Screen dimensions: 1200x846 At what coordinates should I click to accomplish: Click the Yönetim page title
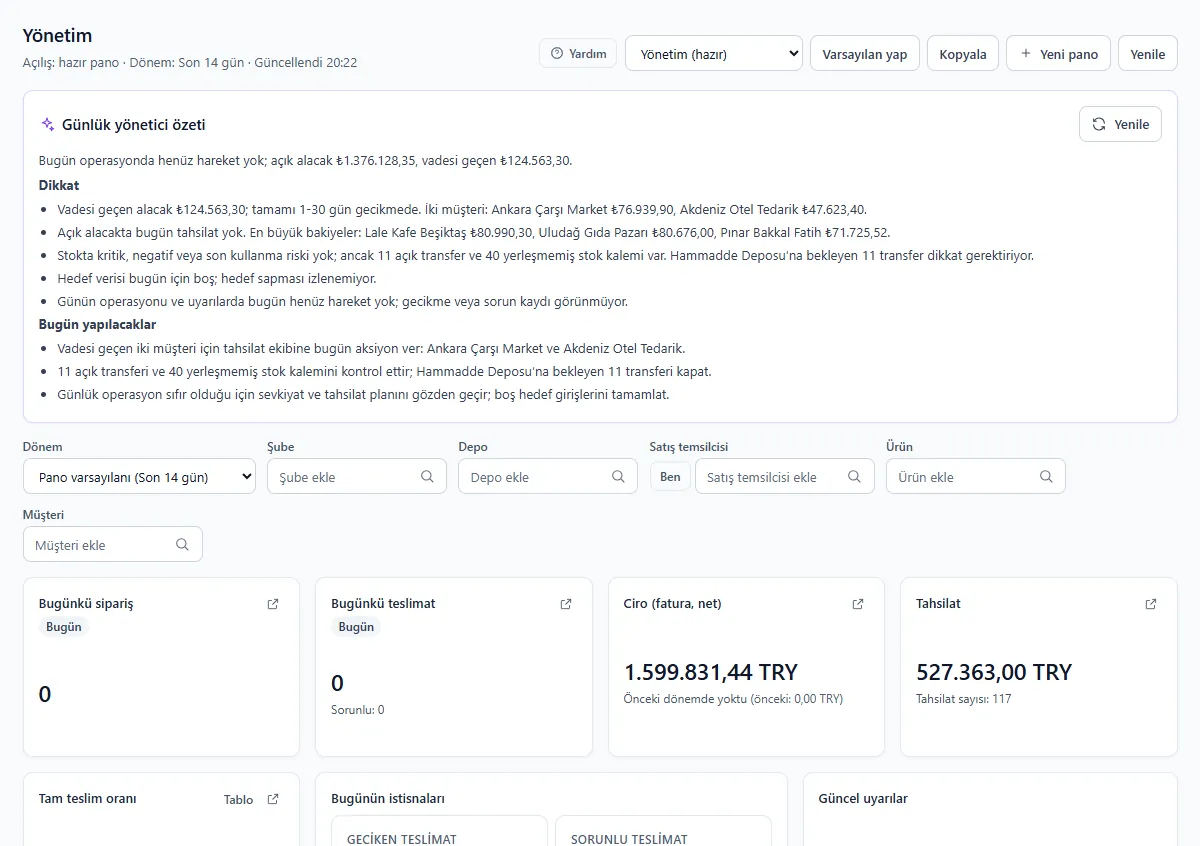(58, 35)
